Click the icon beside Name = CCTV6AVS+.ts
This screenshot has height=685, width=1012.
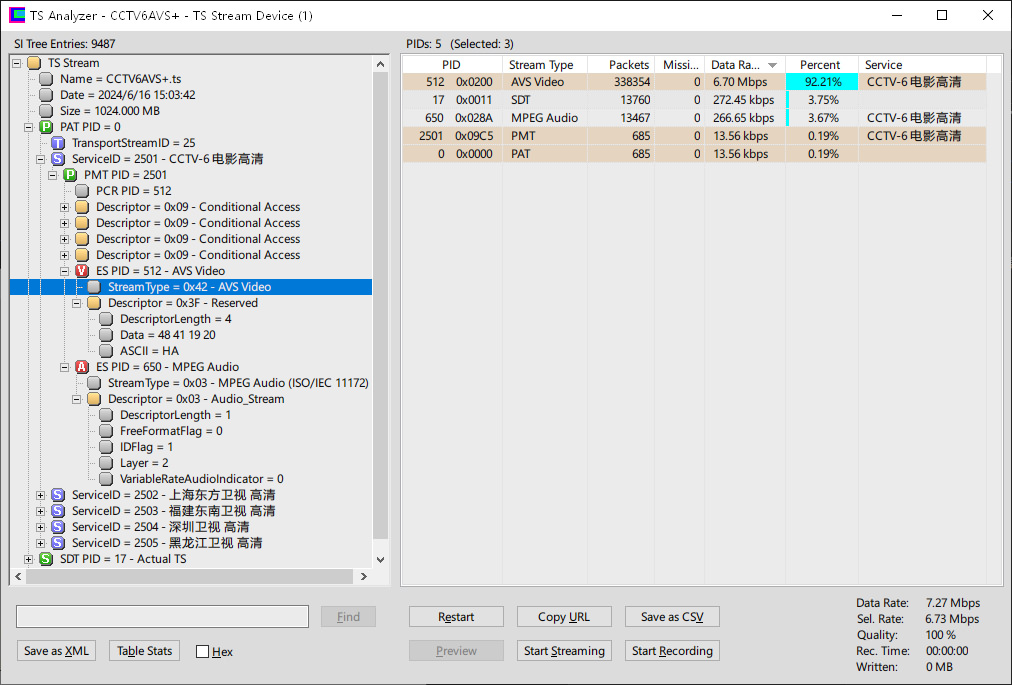click(x=46, y=79)
